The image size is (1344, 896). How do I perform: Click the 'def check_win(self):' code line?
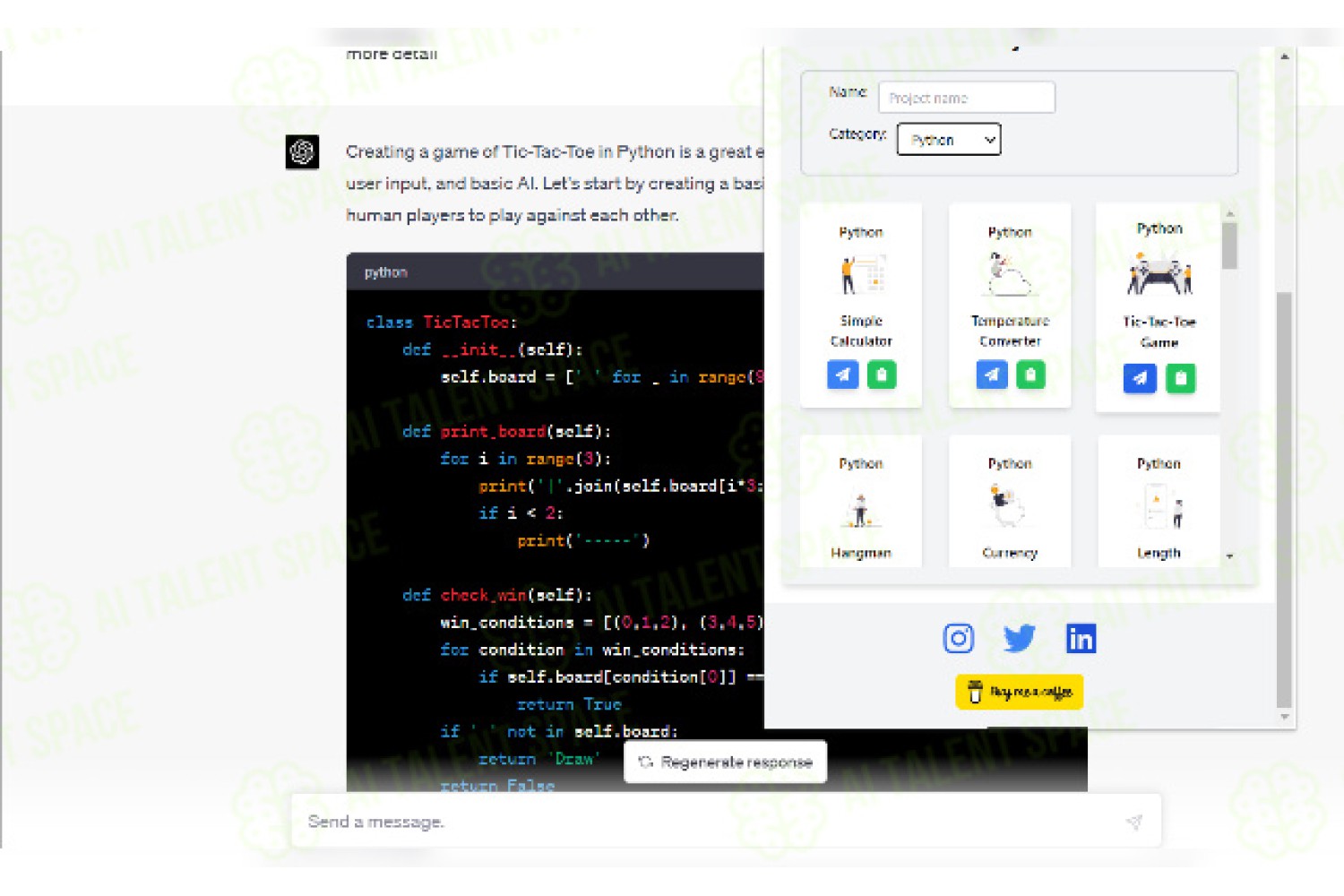pyautogui.click(x=497, y=595)
